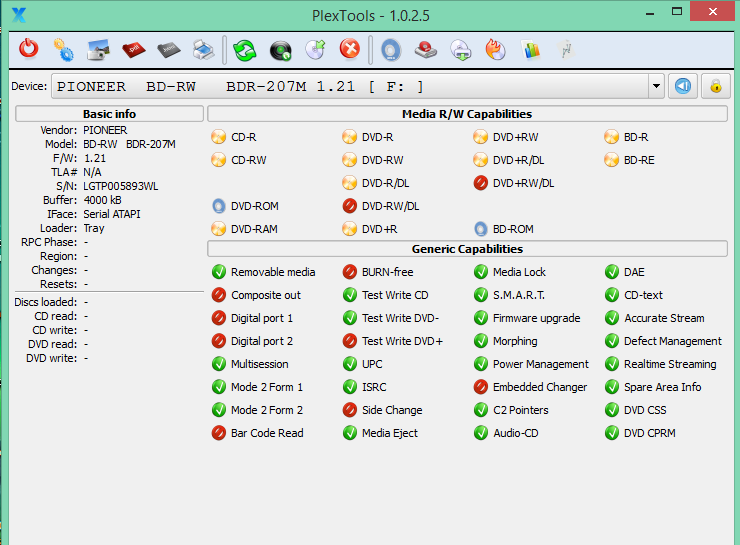Click the Composite out label
Image resolution: width=740 pixels, height=545 pixels.
coord(266,295)
